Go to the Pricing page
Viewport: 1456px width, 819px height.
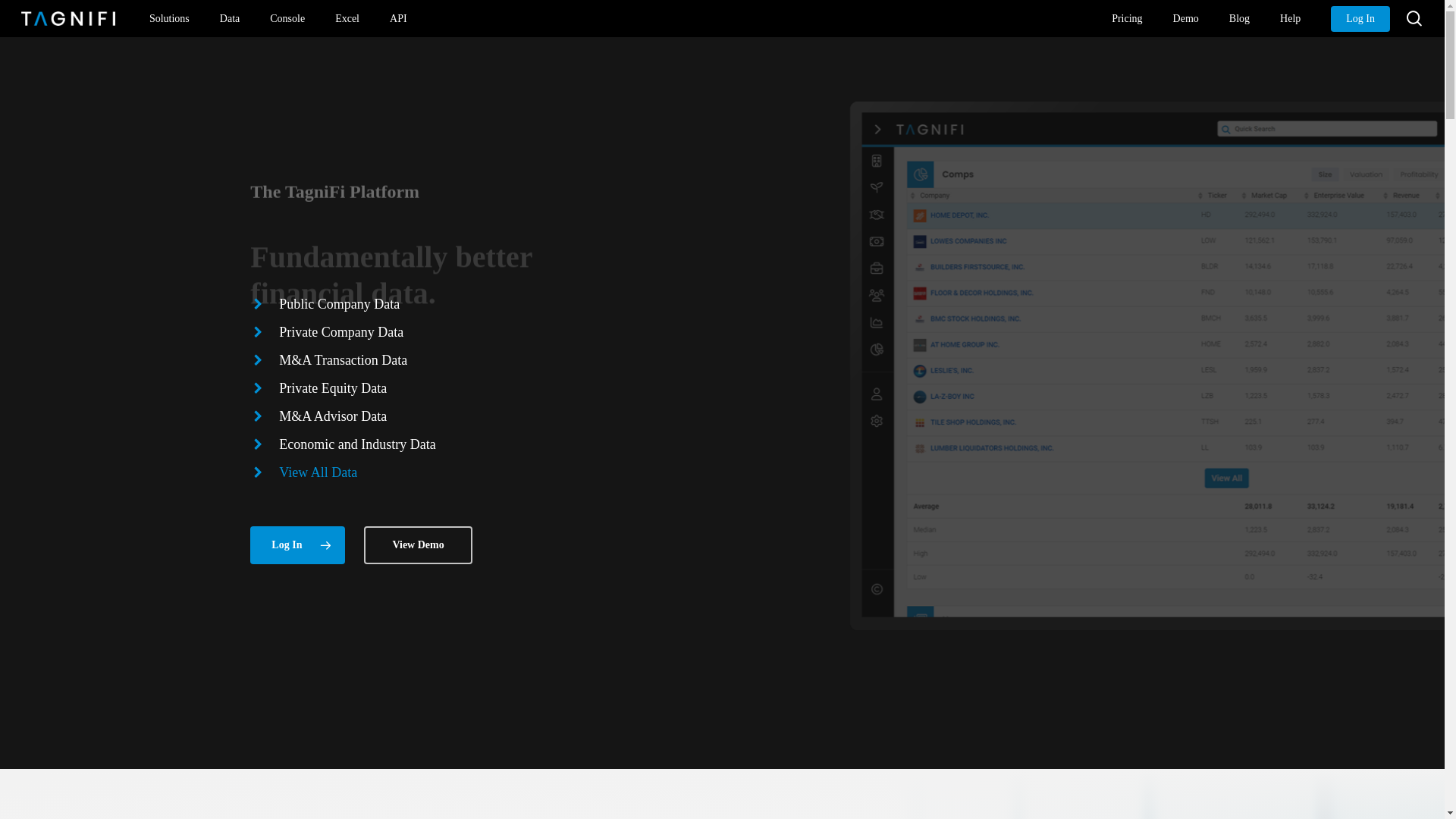point(1127,18)
